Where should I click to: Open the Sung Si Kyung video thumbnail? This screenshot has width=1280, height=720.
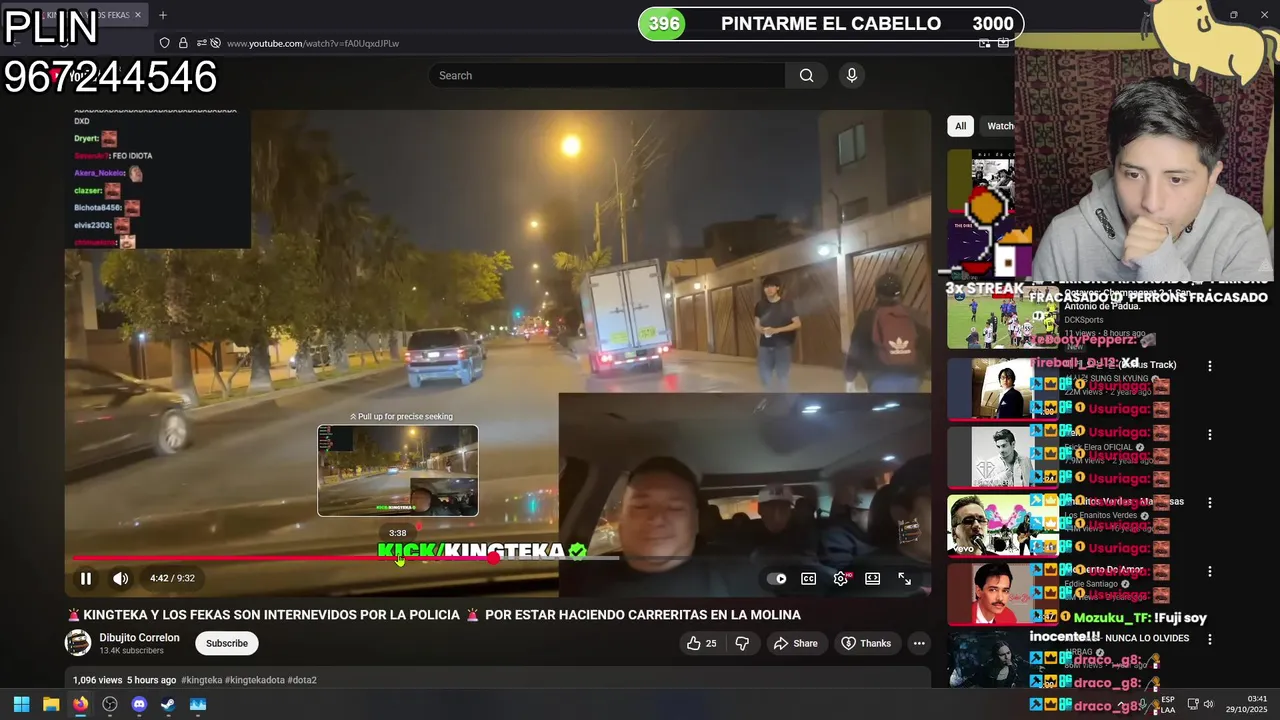coord(1002,388)
